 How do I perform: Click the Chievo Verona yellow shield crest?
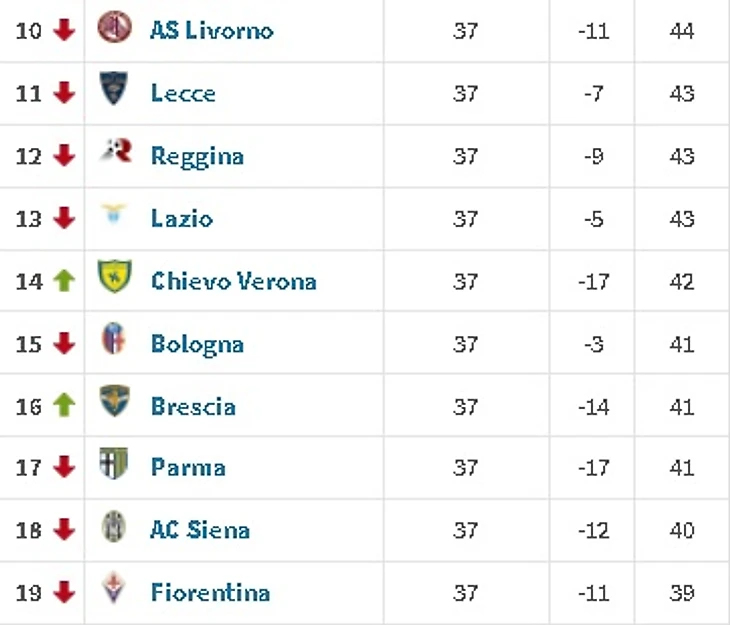pos(115,276)
